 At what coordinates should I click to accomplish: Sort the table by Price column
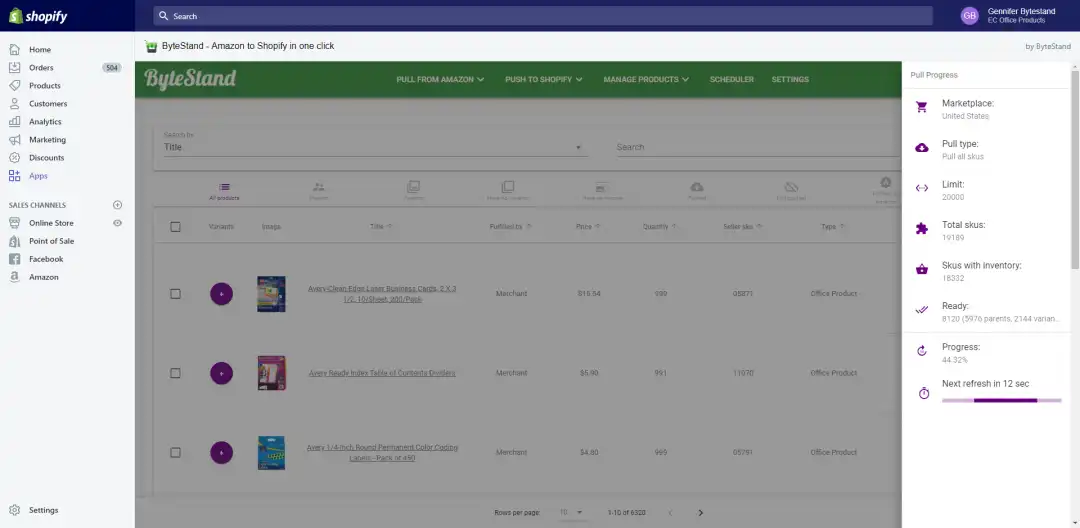pyautogui.click(x=588, y=226)
